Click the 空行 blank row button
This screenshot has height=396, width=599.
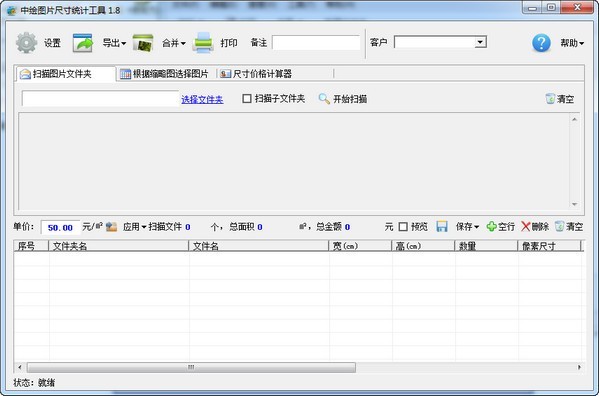tap(506, 227)
